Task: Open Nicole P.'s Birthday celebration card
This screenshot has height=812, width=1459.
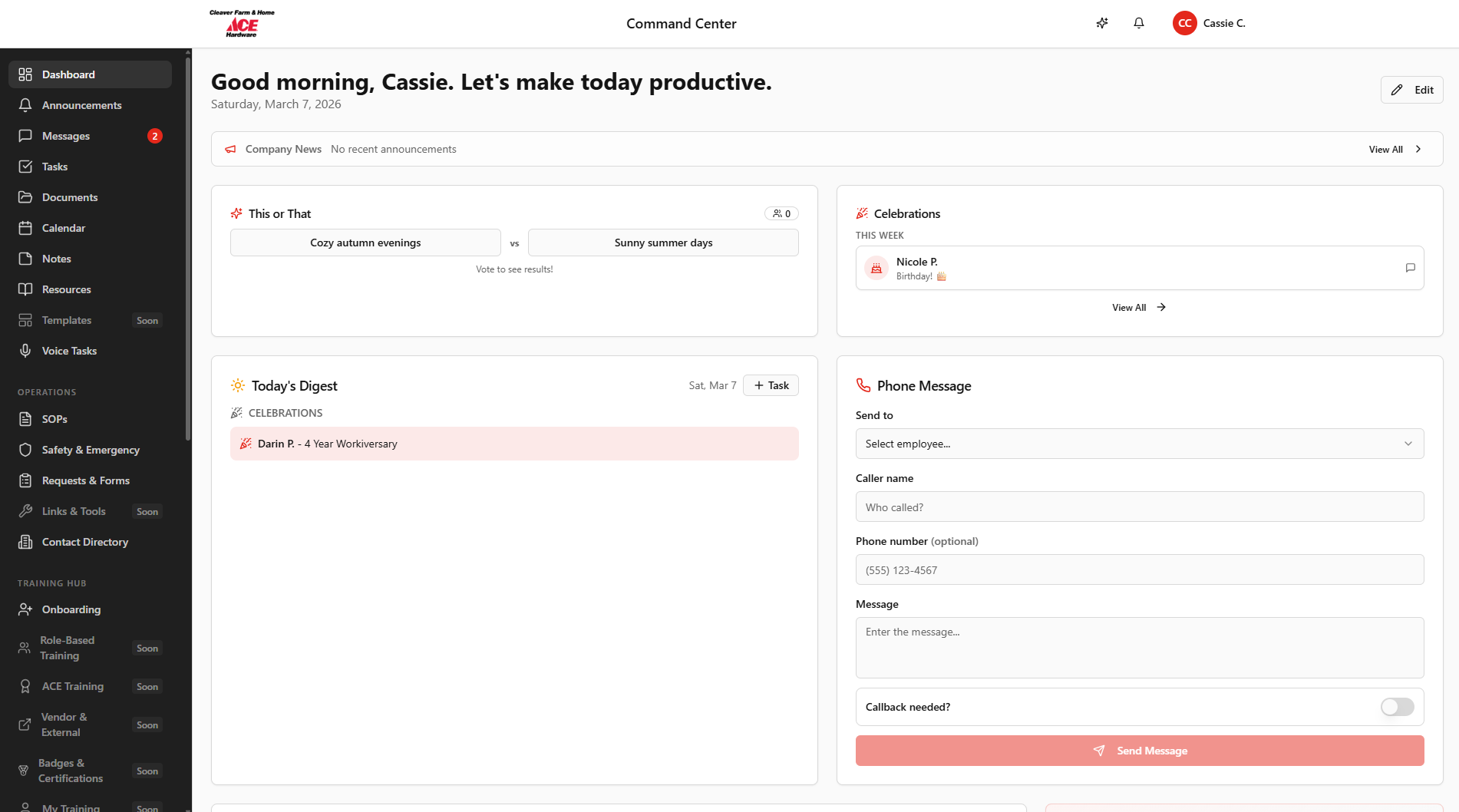Action: pos(1140,268)
